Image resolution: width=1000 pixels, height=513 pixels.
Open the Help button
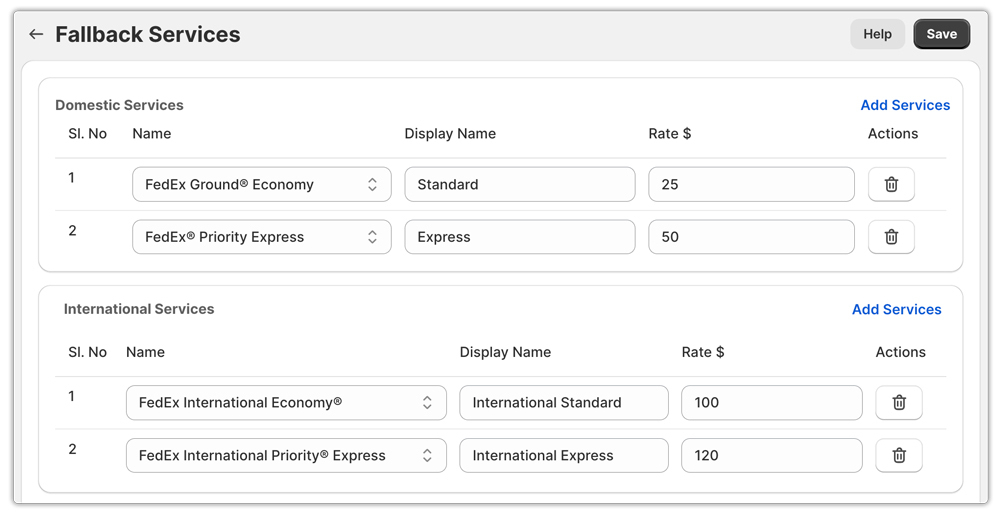[x=877, y=34]
